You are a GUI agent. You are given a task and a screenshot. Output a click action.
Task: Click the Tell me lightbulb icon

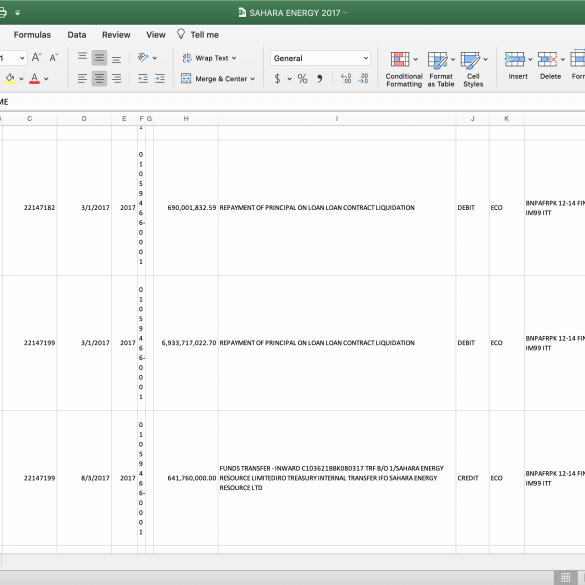(181, 34)
